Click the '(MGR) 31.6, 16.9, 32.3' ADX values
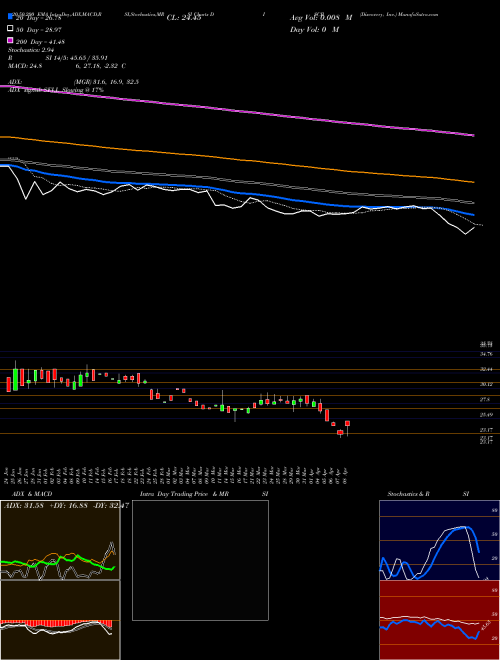The image size is (500, 660). point(106,82)
